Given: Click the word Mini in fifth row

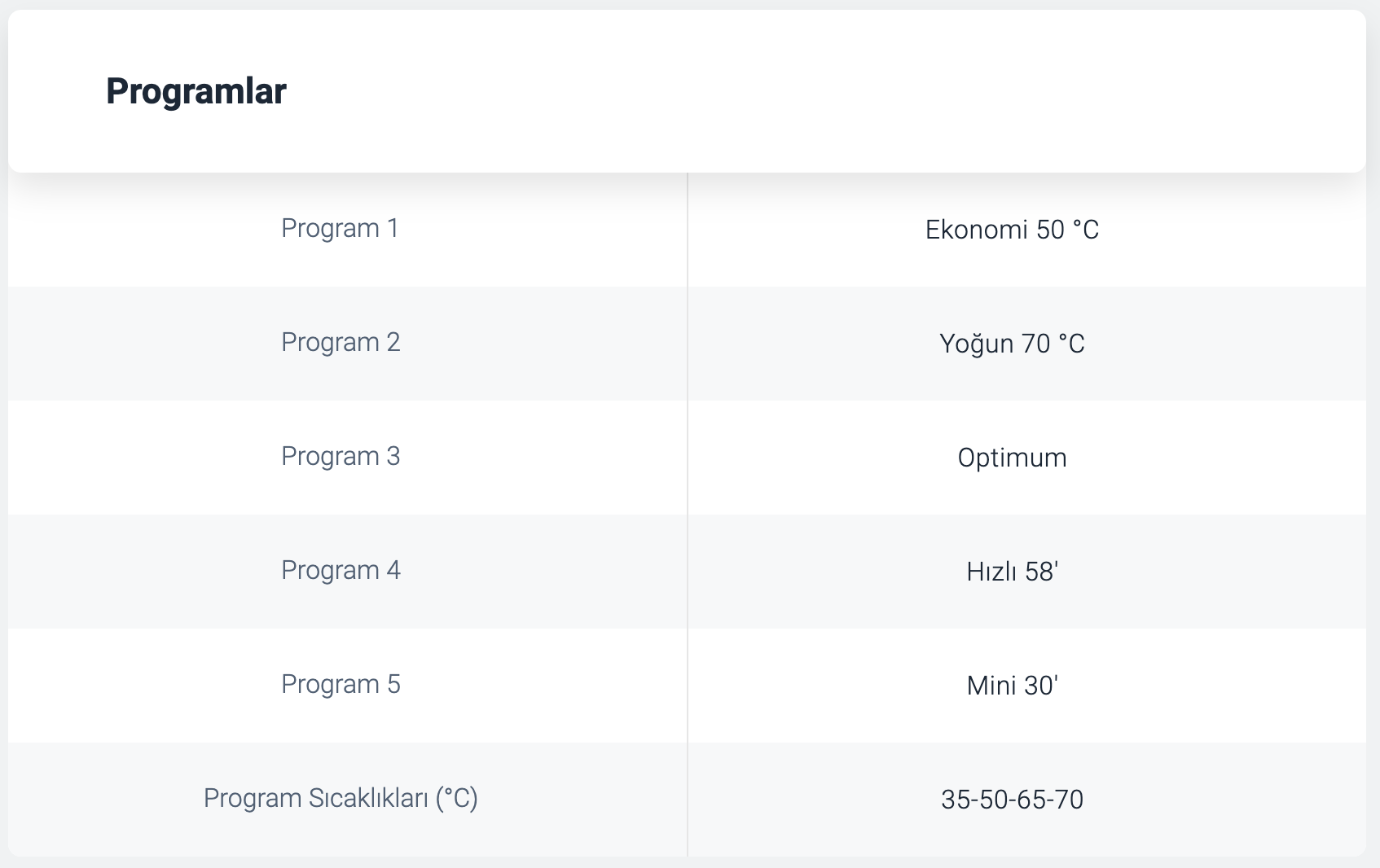Looking at the screenshot, I should coord(991,686).
